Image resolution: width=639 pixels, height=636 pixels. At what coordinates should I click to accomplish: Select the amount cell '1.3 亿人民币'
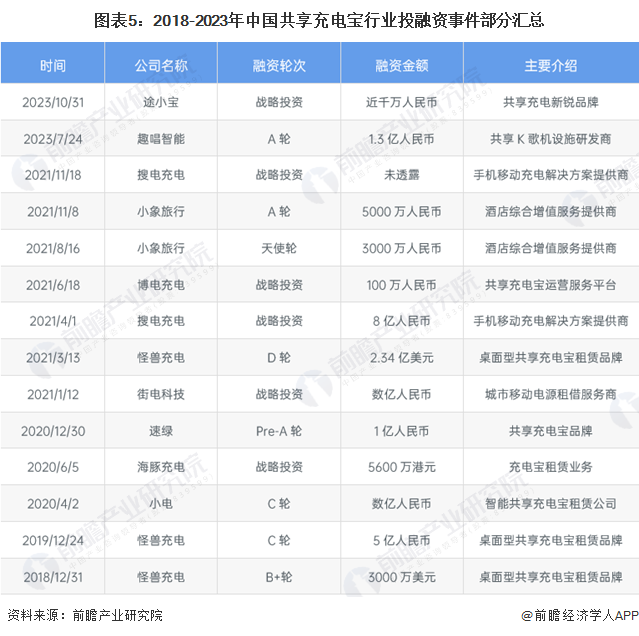coord(402,139)
